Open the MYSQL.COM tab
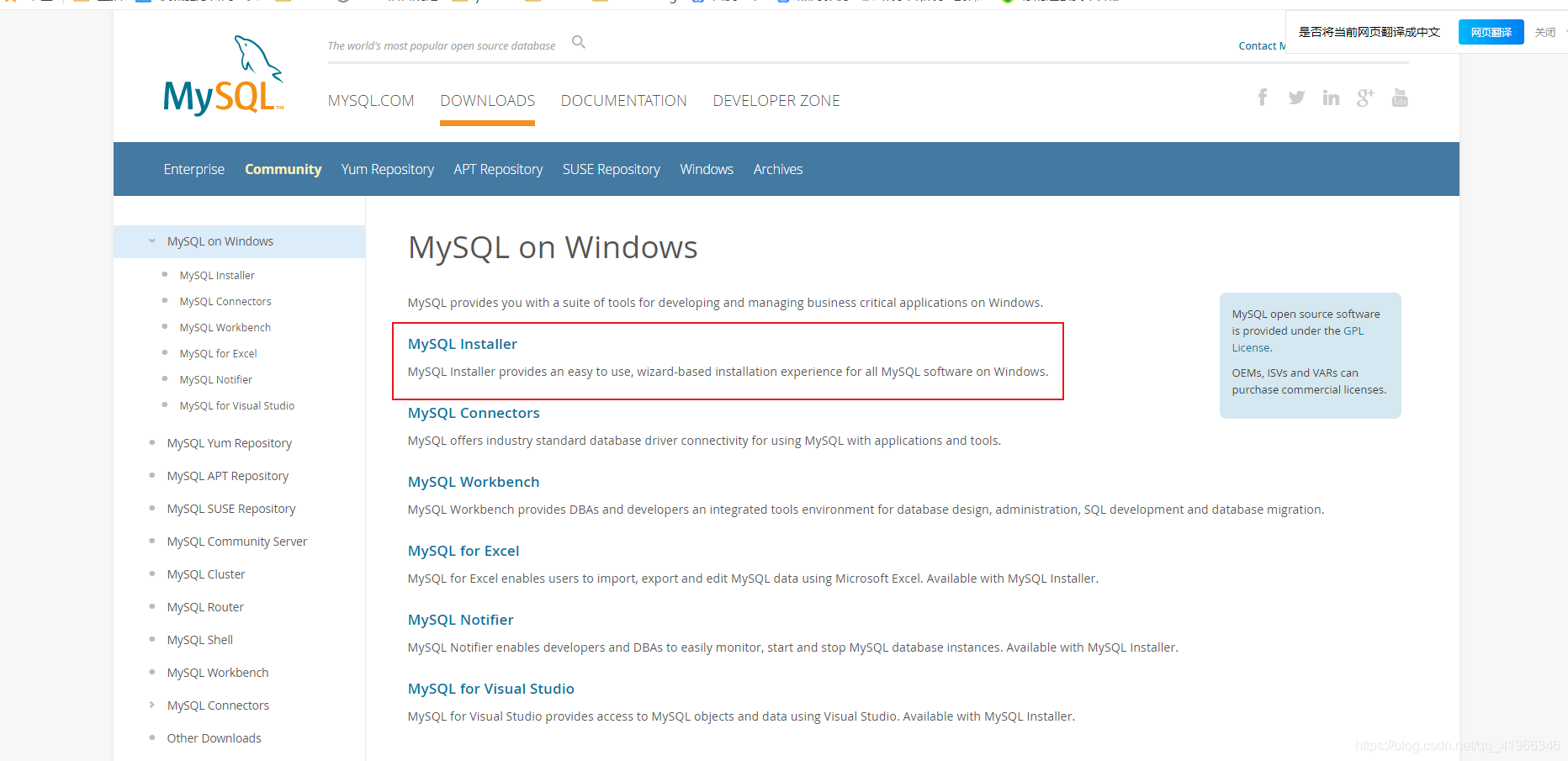 click(x=371, y=101)
